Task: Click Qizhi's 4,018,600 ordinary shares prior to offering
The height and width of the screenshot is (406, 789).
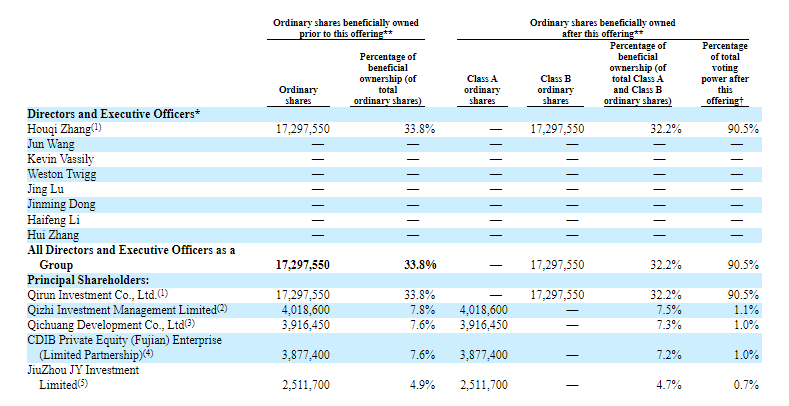Action: [306, 310]
